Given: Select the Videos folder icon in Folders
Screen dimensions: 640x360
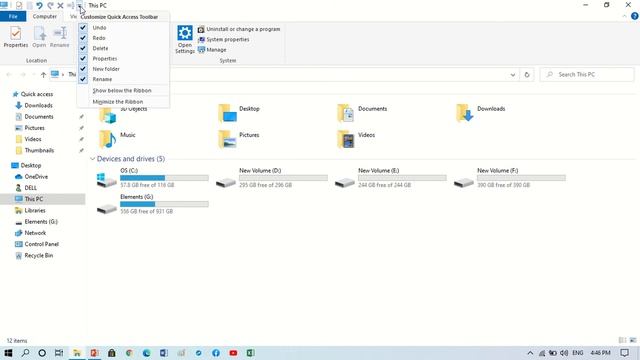Looking at the screenshot, I should tap(346, 139).
